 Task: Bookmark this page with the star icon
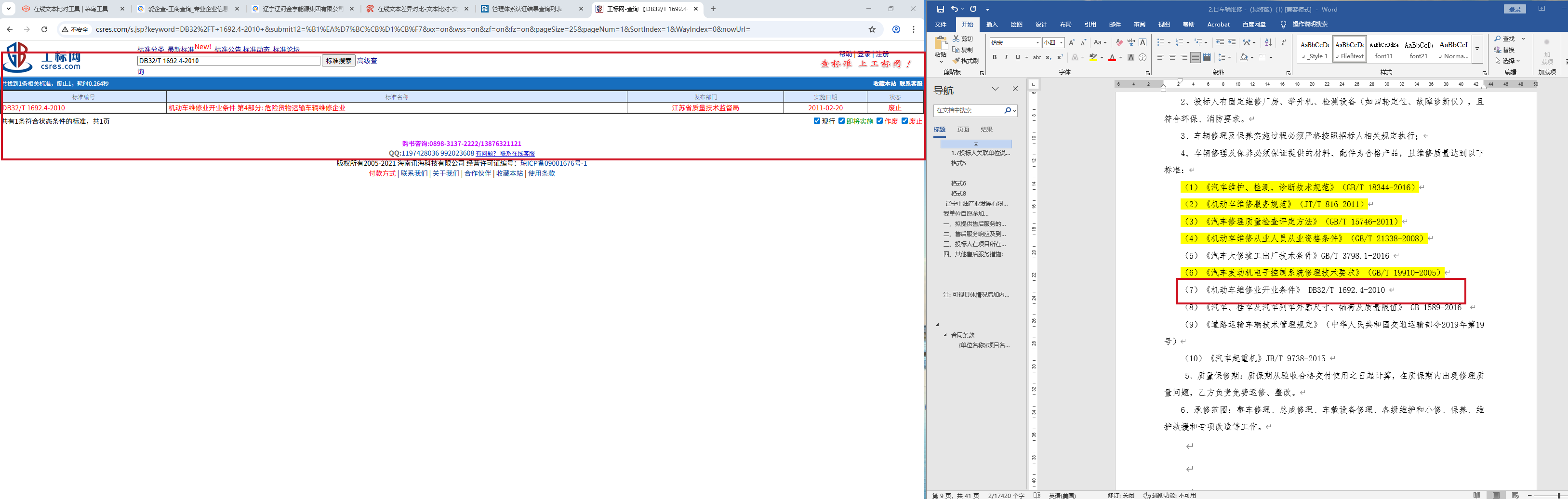tap(872, 29)
